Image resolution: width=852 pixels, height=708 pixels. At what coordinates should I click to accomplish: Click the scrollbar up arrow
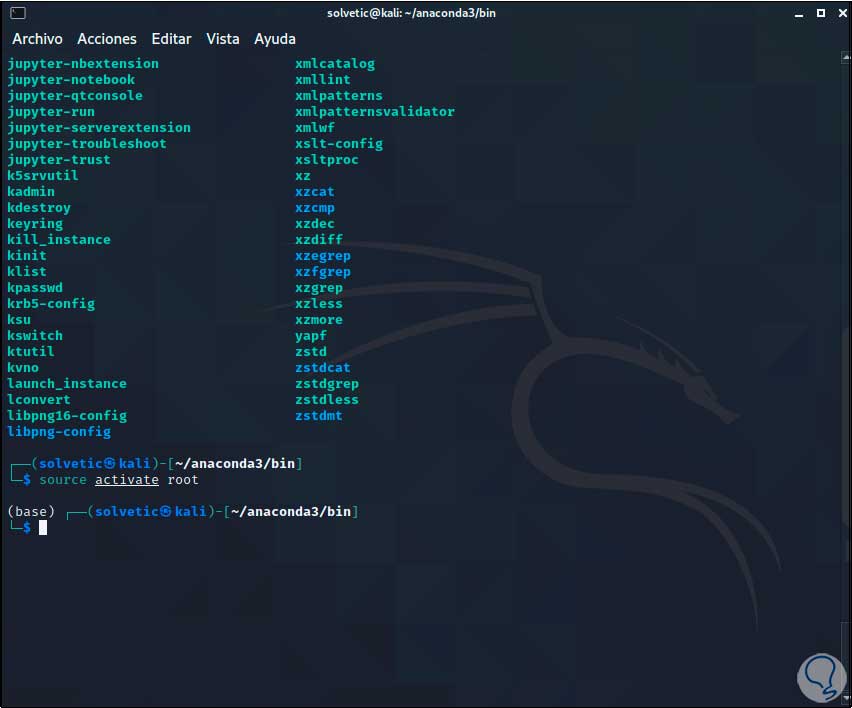coord(846,57)
